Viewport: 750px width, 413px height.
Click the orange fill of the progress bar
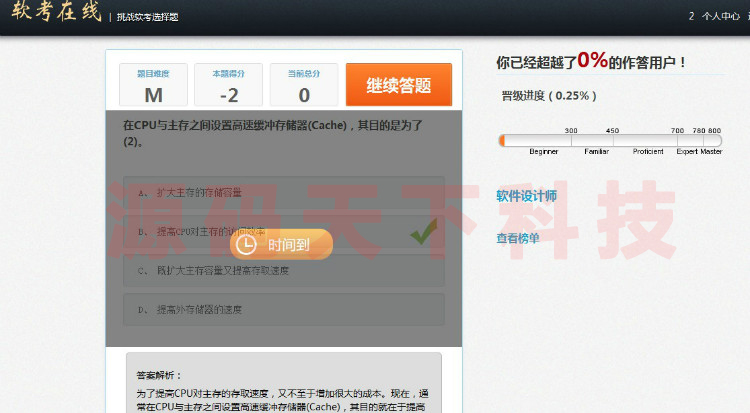pyautogui.click(x=502, y=140)
